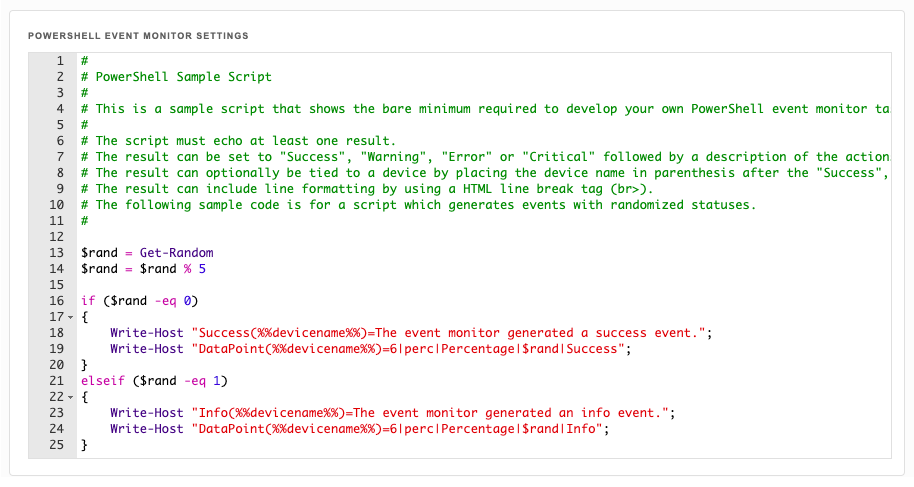The image size is (914, 487).
Task: Click the closing brace on line 20
Action: (x=85, y=365)
